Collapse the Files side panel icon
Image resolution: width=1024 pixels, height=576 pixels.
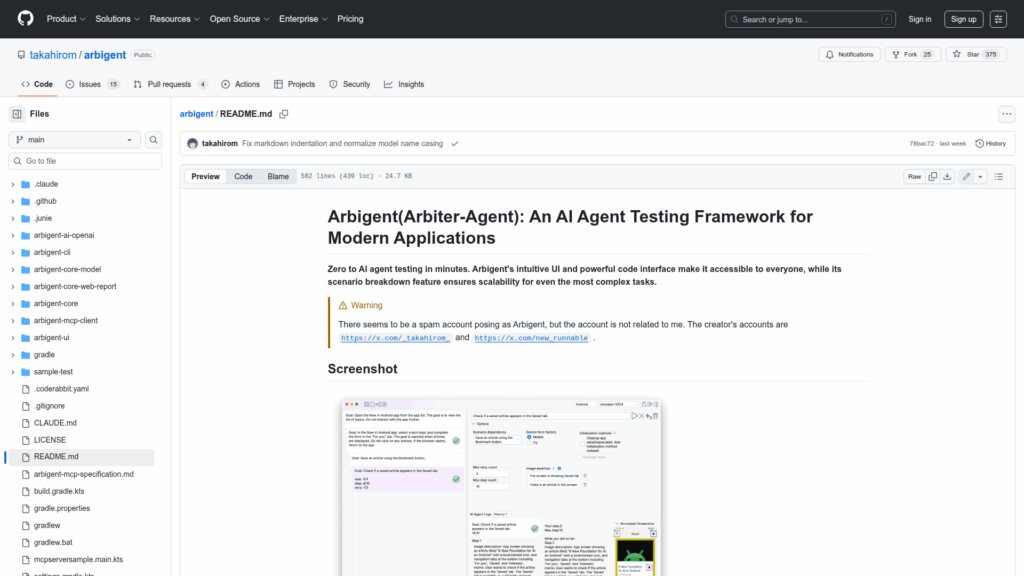(17, 114)
